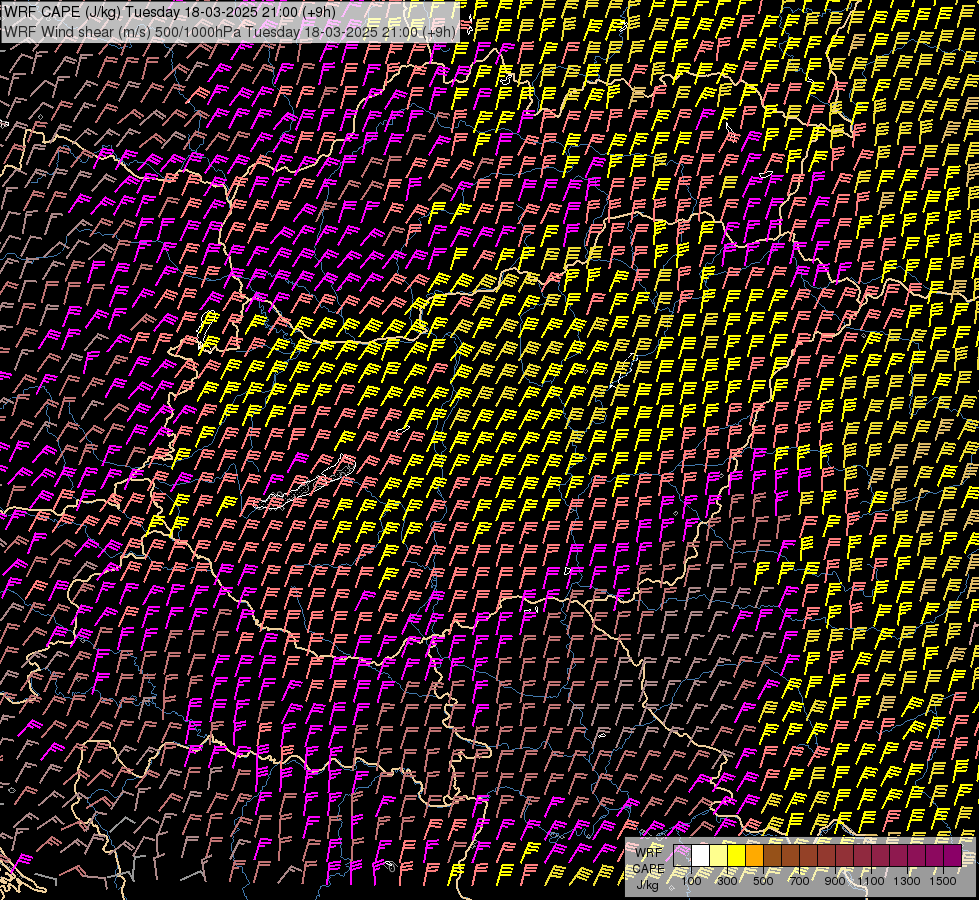The height and width of the screenshot is (900, 979).
Task: Click the legend value 700
Action: (799, 881)
